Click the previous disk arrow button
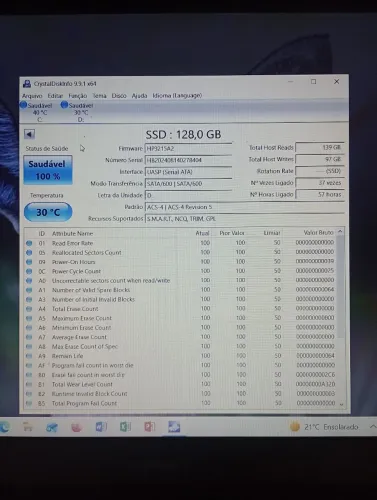The height and width of the screenshot is (500, 377). (29, 134)
